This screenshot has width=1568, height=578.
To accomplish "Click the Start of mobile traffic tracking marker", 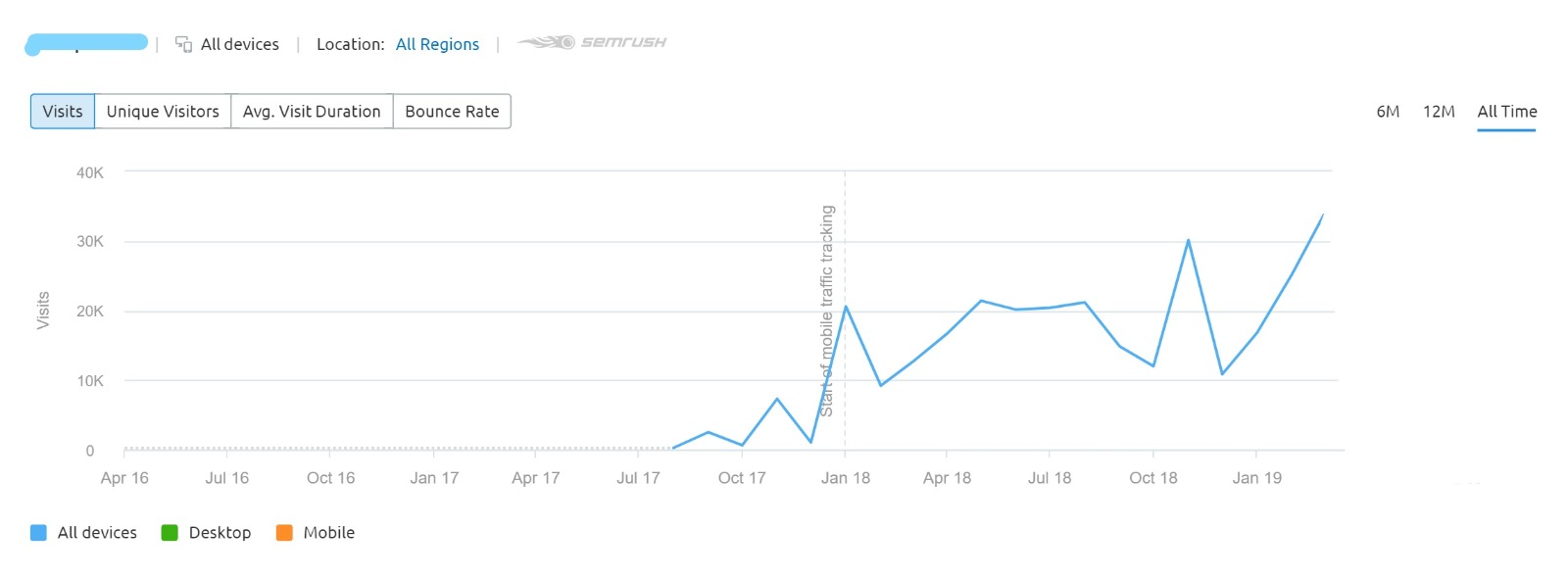I will 827,310.
